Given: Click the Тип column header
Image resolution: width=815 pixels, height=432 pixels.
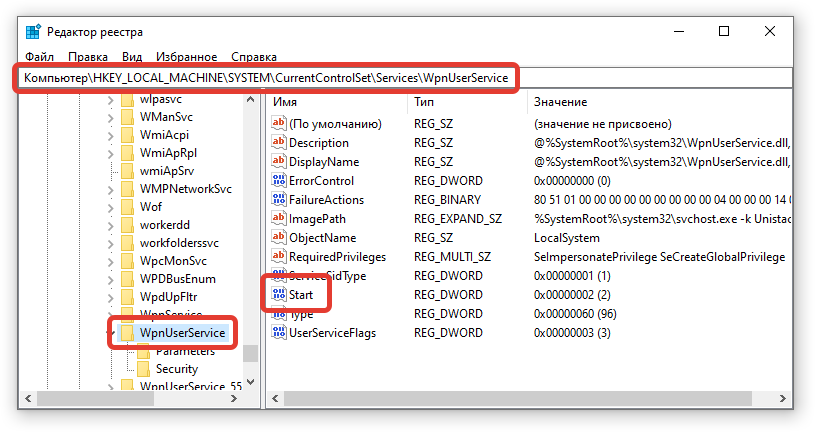Looking at the screenshot, I should [424, 102].
